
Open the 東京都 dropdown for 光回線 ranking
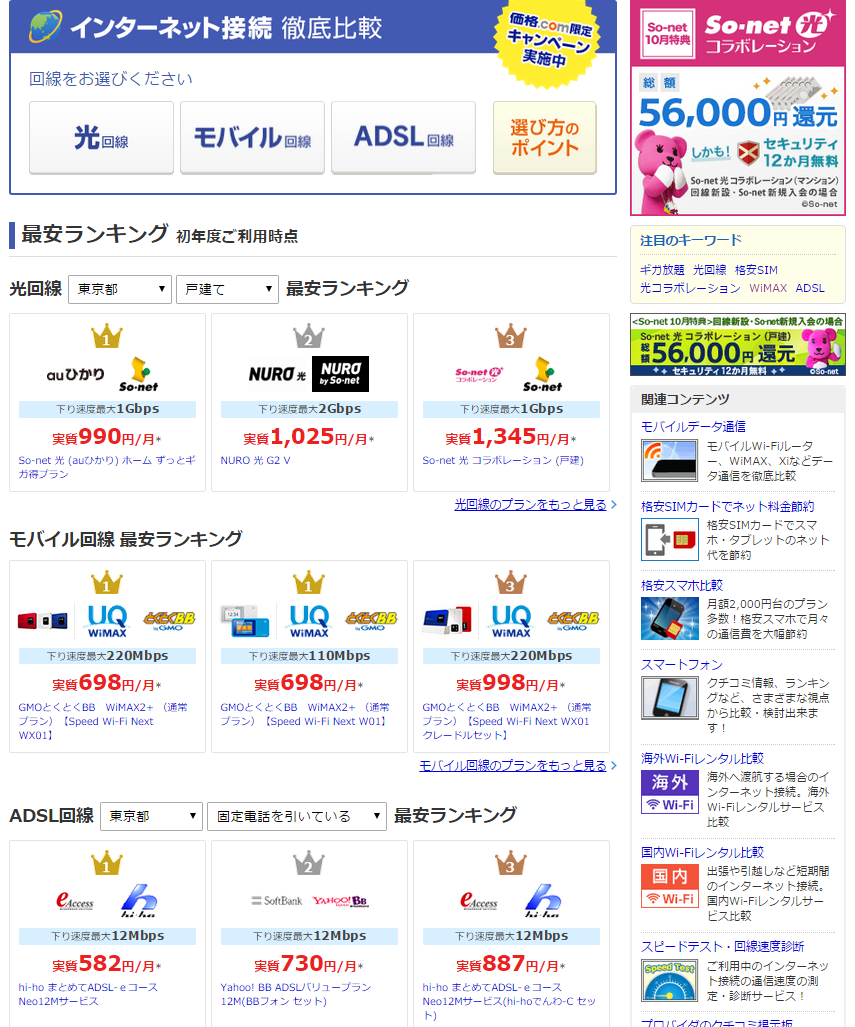pos(120,289)
